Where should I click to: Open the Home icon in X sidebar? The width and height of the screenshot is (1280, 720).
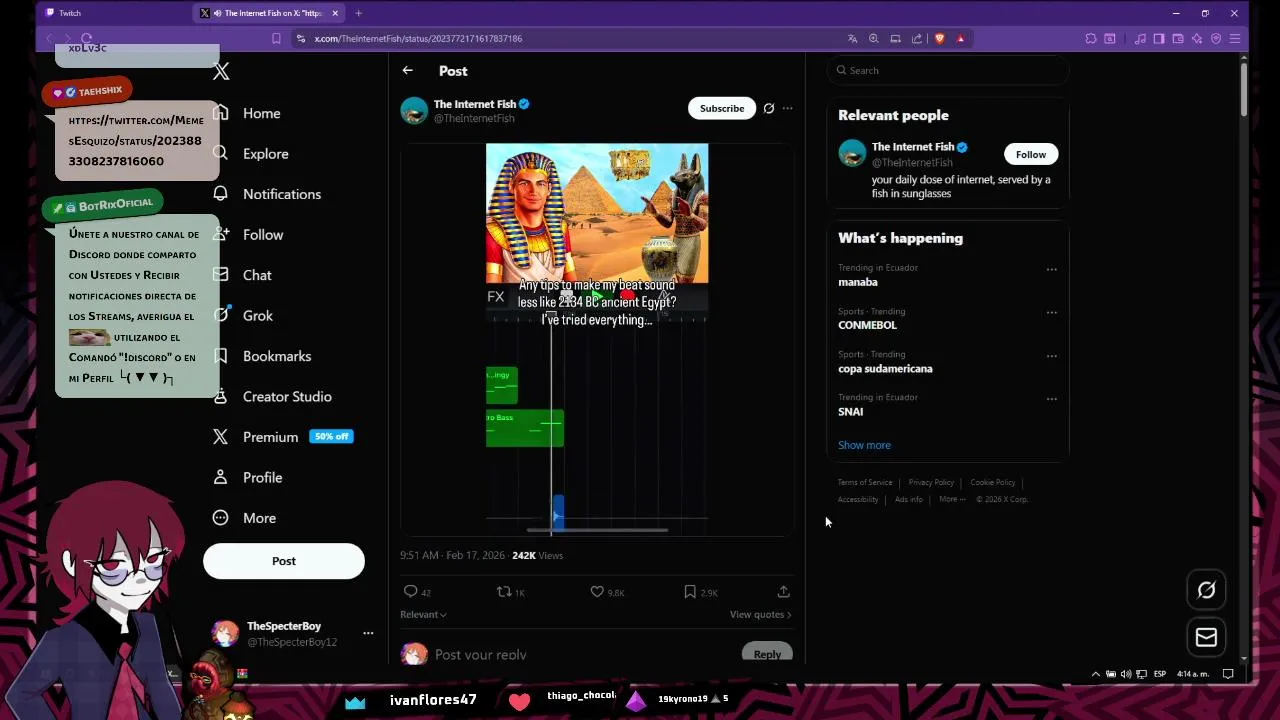tap(221, 113)
